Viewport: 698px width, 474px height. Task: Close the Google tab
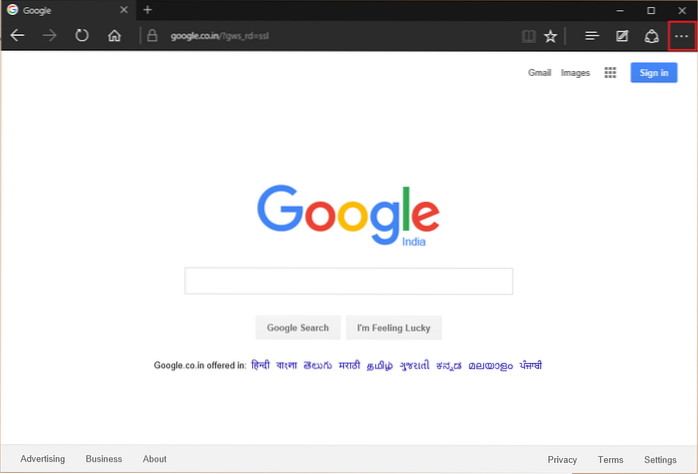coord(124,10)
